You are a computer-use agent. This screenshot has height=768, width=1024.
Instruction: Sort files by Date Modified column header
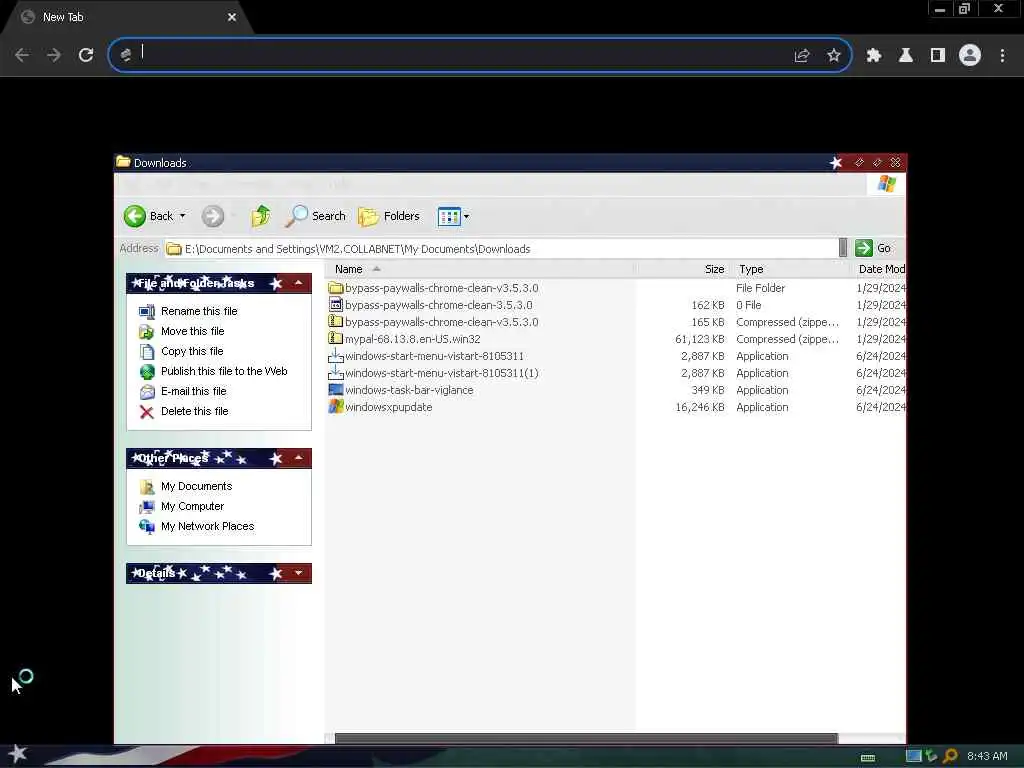pyautogui.click(x=880, y=269)
